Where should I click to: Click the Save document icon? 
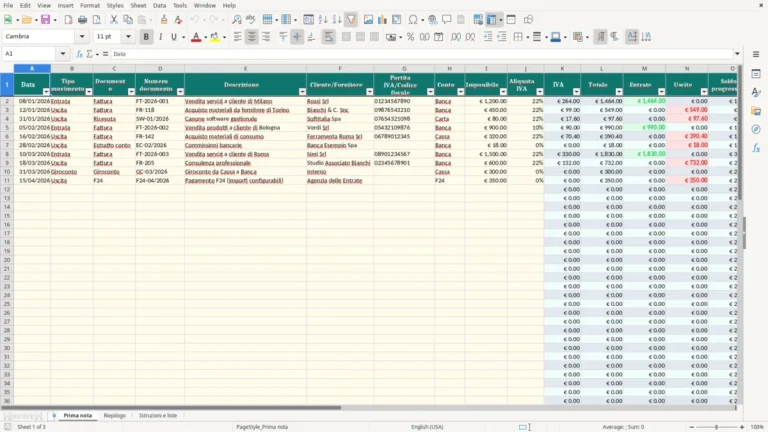(x=46, y=20)
